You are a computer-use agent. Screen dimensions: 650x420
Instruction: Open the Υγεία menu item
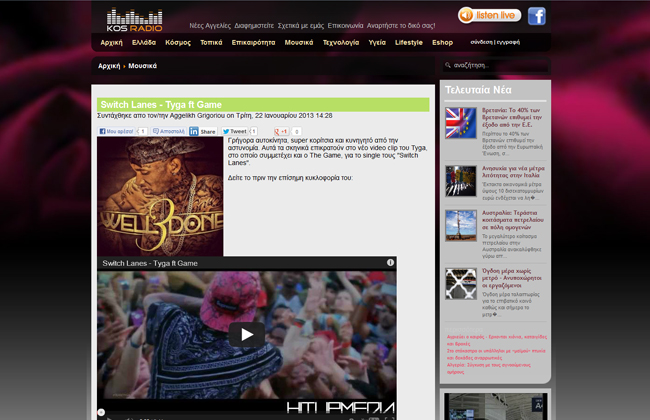click(x=377, y=42)
